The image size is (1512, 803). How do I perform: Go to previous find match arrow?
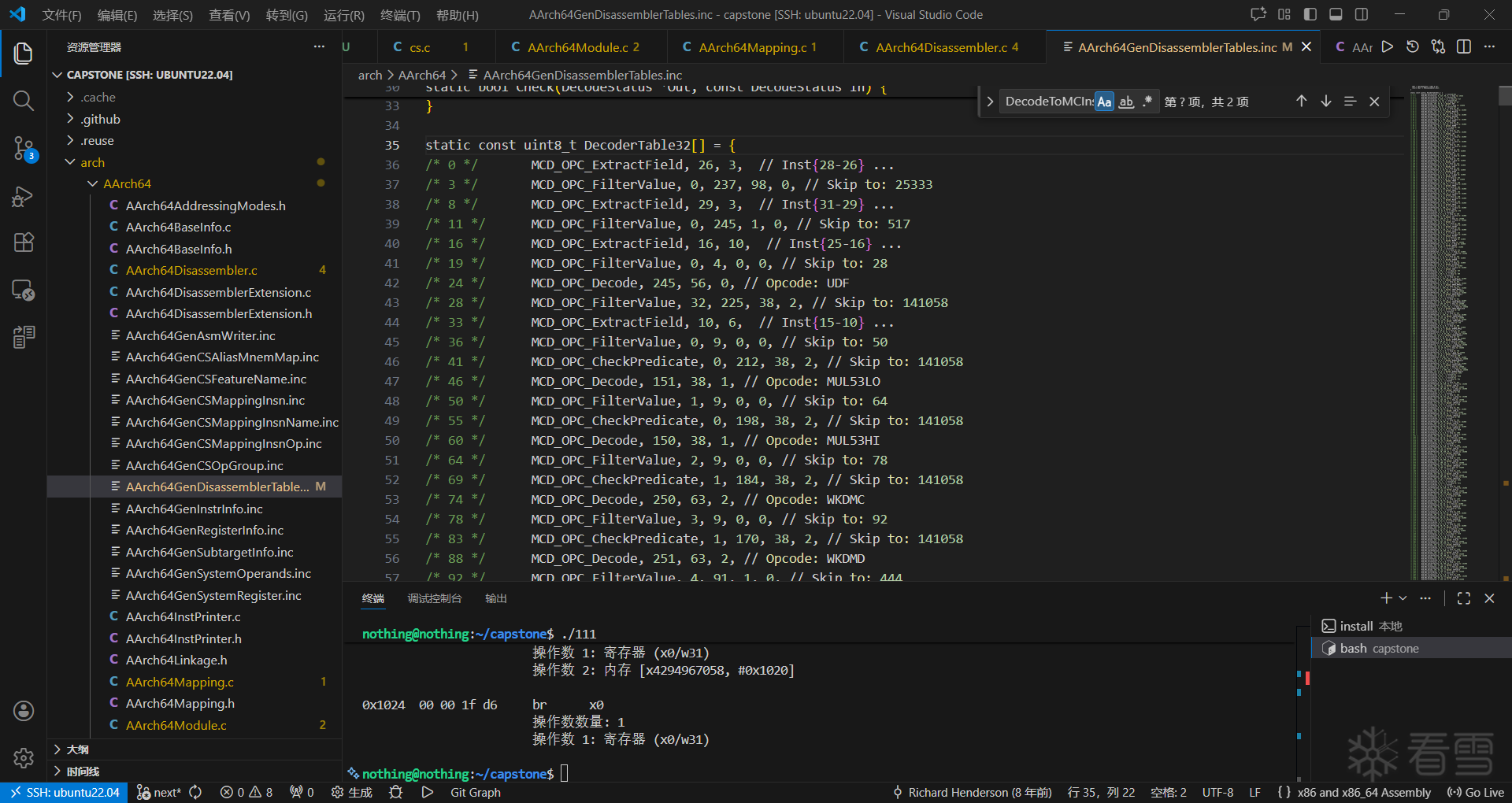(1302, 102)
